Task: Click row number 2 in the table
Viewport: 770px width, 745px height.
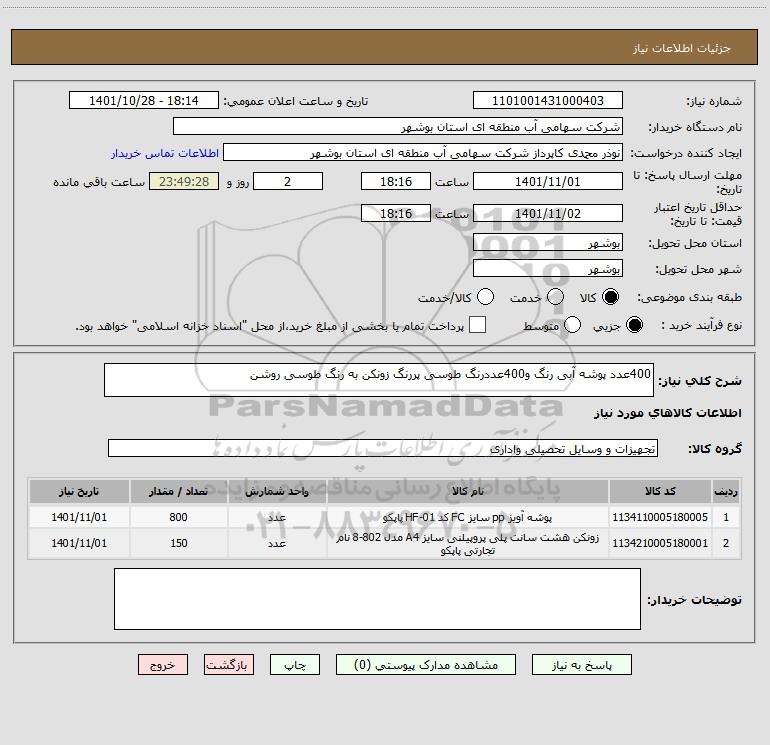Action: (x=726, y=543)
